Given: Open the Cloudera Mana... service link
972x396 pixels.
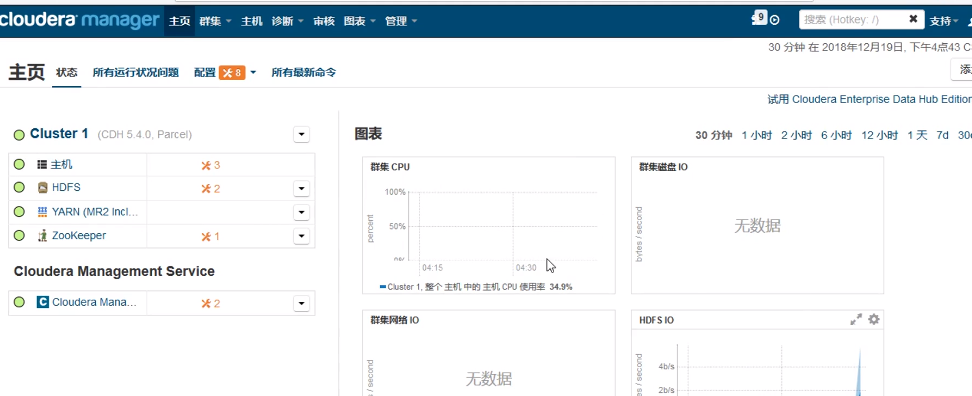Looking at the screenshot, I should coord(95,302).
